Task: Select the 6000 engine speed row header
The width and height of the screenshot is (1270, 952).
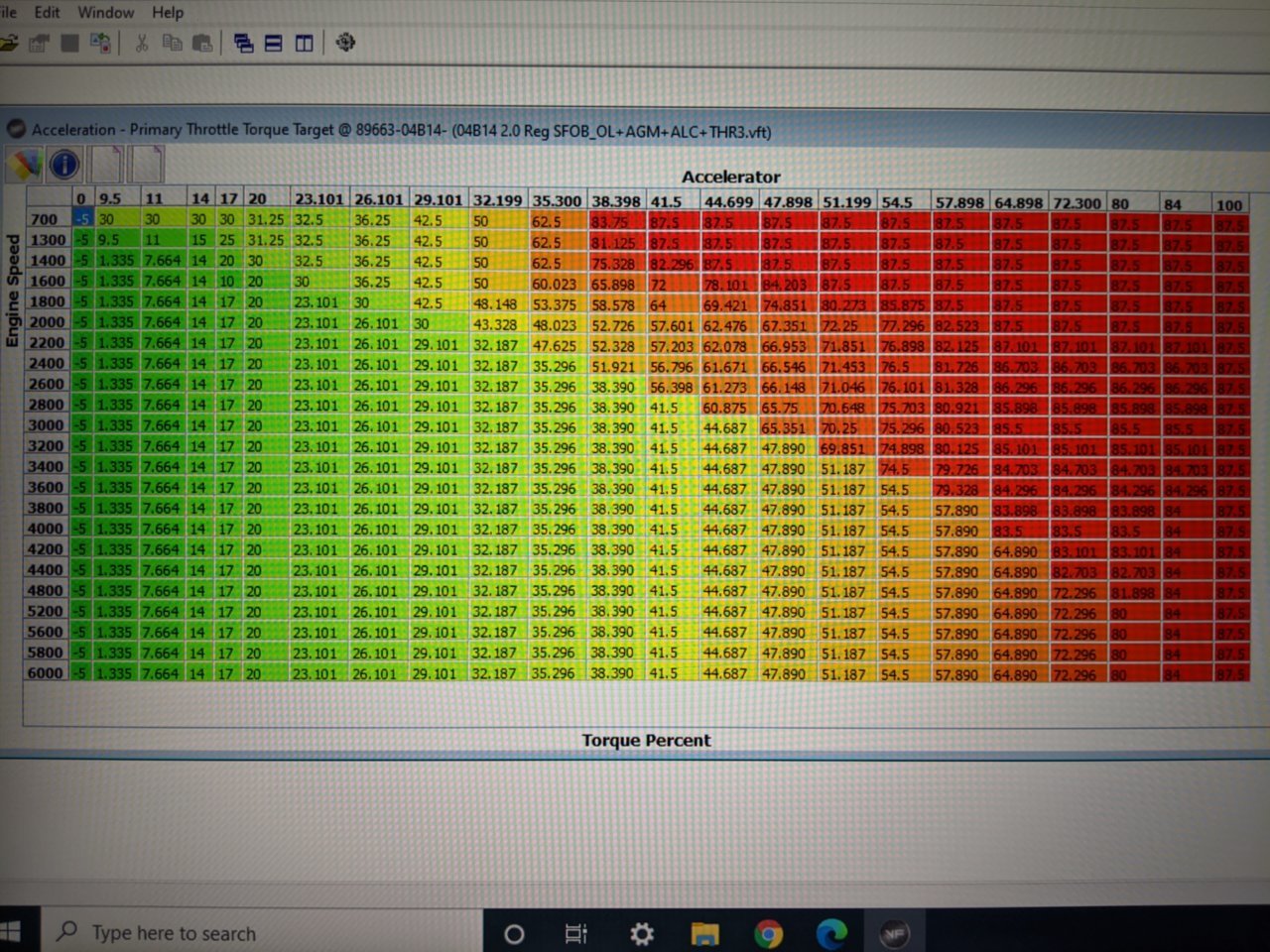Action: click(x=48, y=672)
